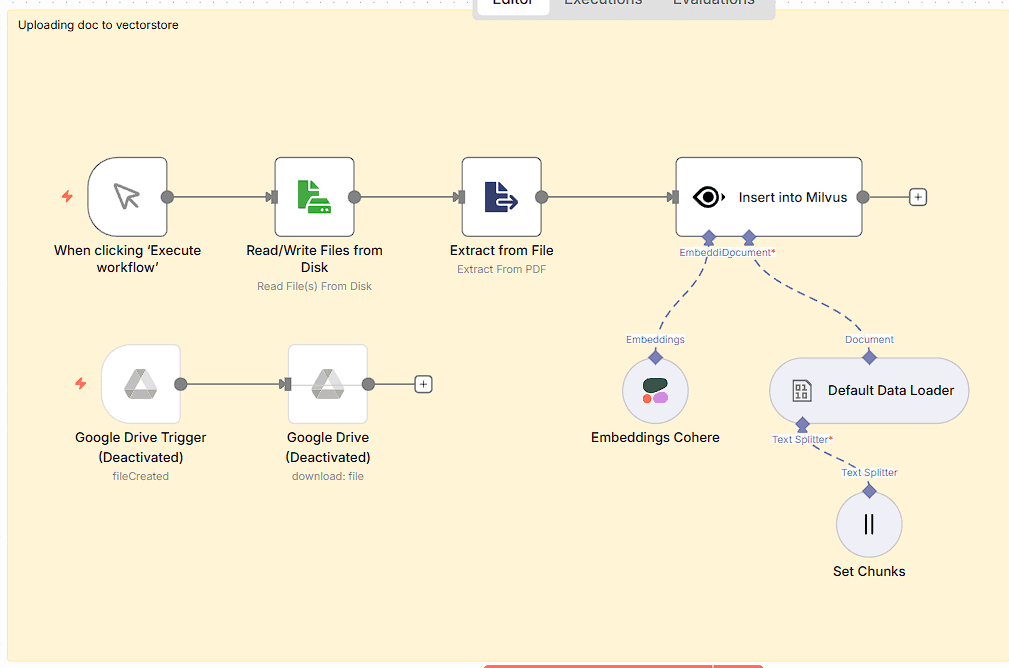
Task: Click the lightning trigger icon beside Execute workflow node
Action: (67, 196)
